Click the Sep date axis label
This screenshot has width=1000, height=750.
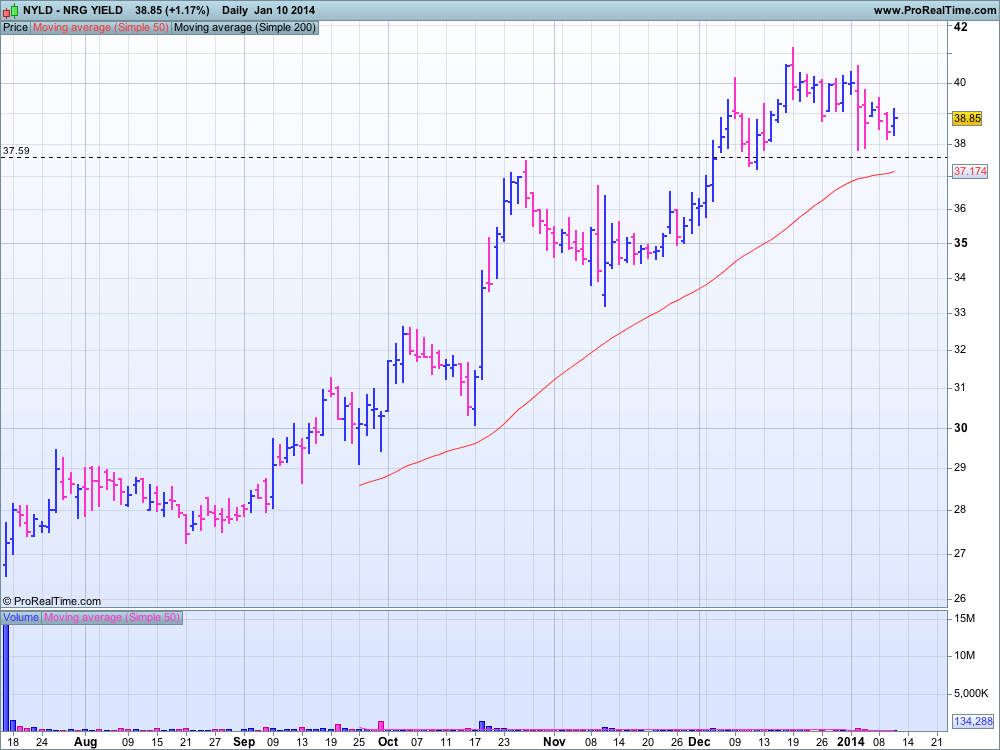click(x=244, y=742)
